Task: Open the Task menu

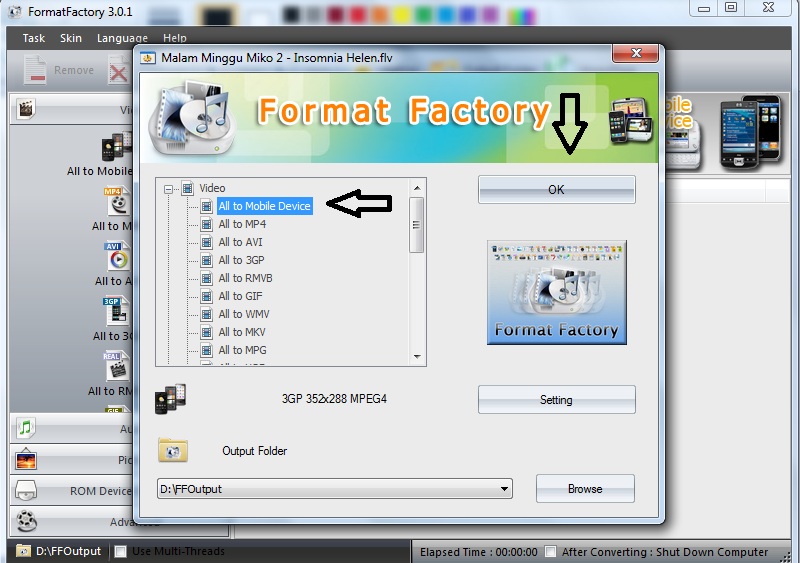Action: tap(34, 38)
